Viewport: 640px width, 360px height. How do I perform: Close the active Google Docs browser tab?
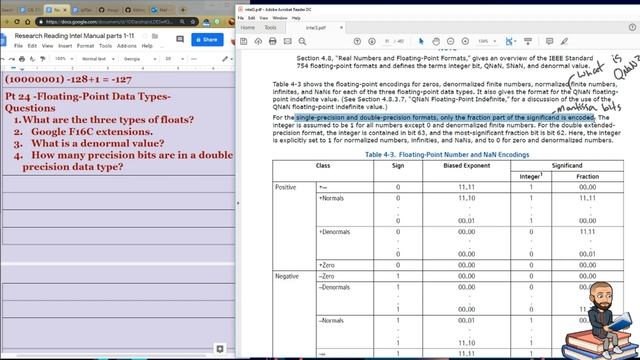(64, 9)
